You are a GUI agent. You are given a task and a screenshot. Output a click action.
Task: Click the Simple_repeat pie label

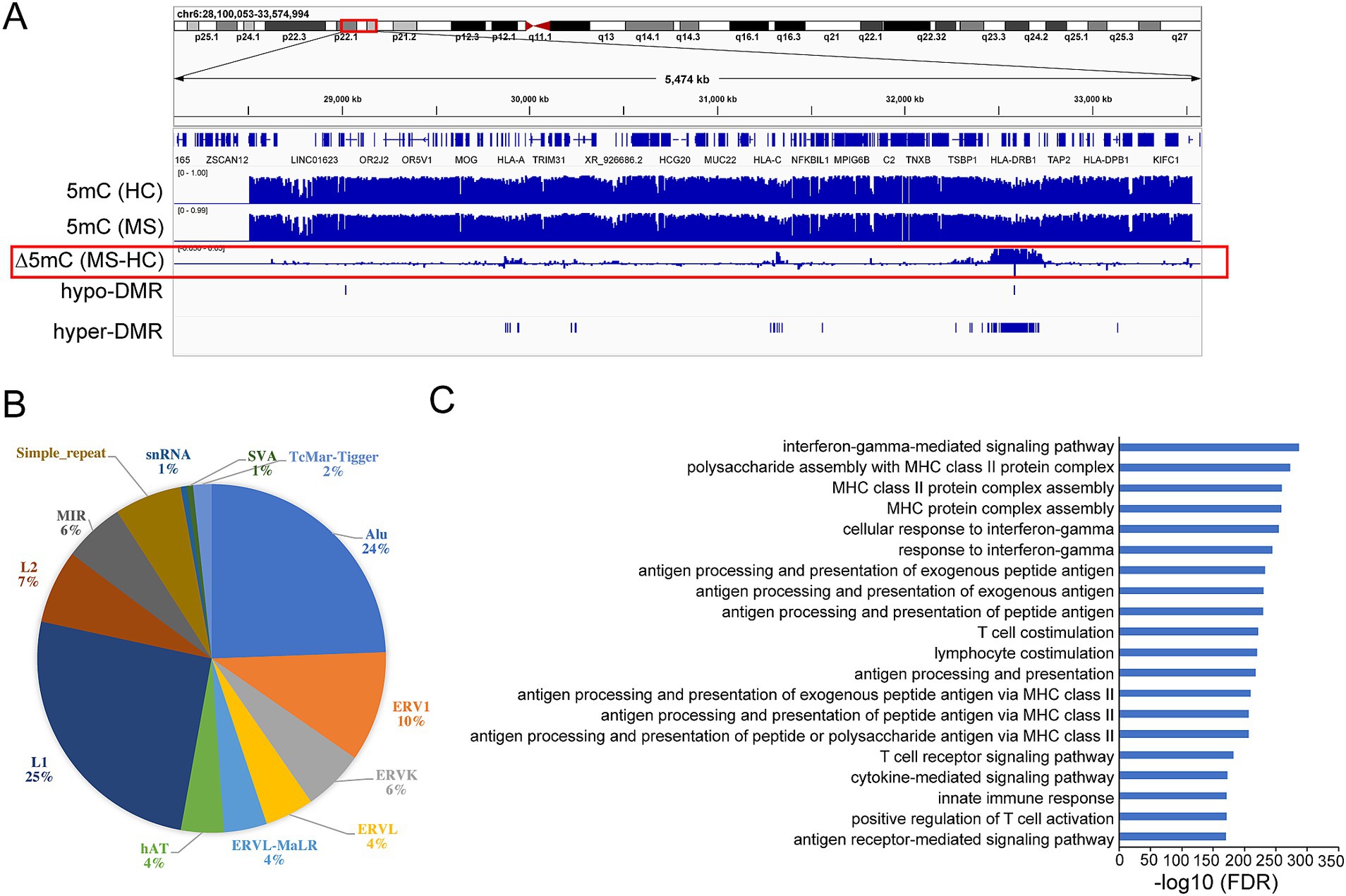61,453
